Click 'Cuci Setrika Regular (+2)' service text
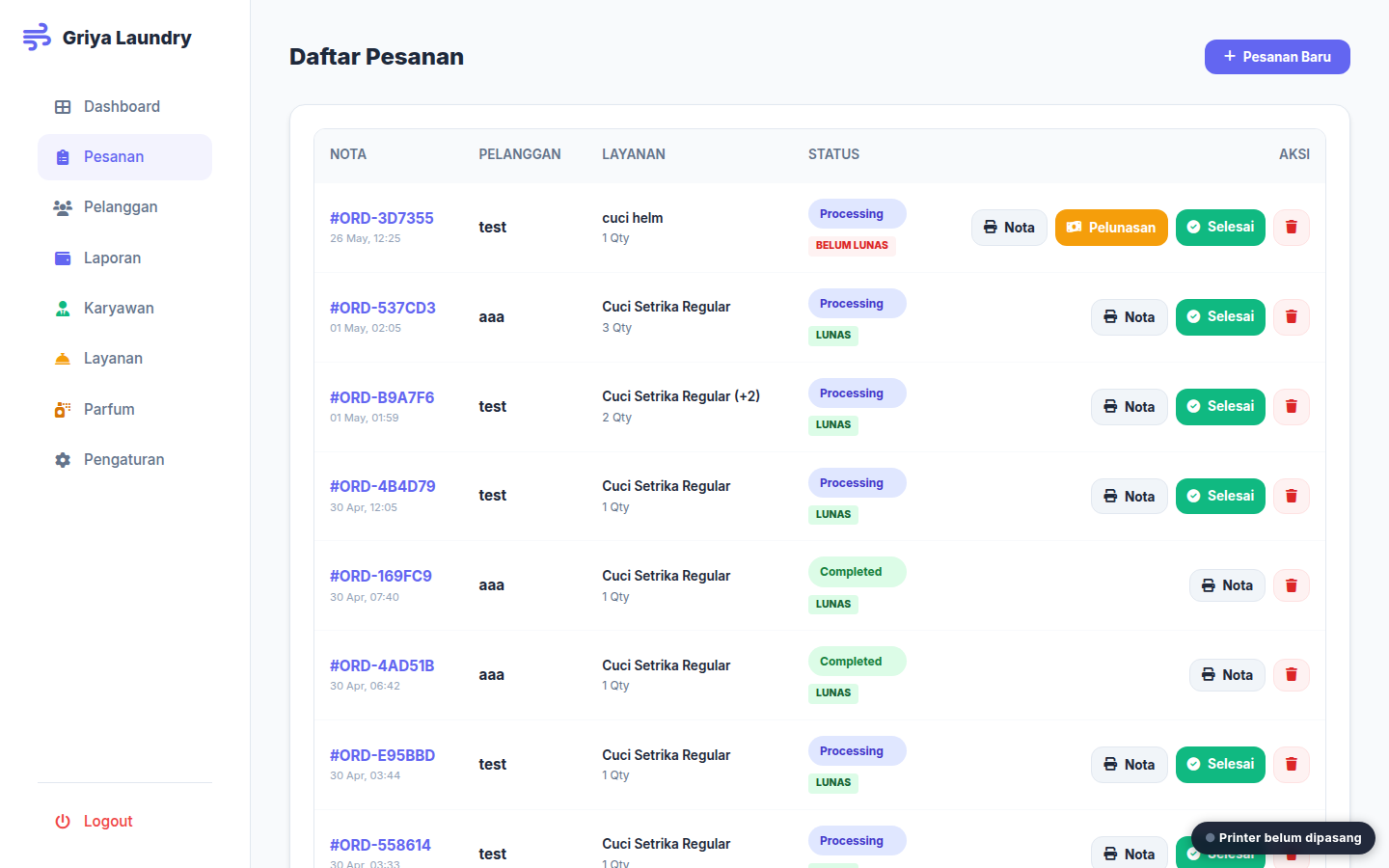Viewport: 1389px width, 868px height. (681, 396)
